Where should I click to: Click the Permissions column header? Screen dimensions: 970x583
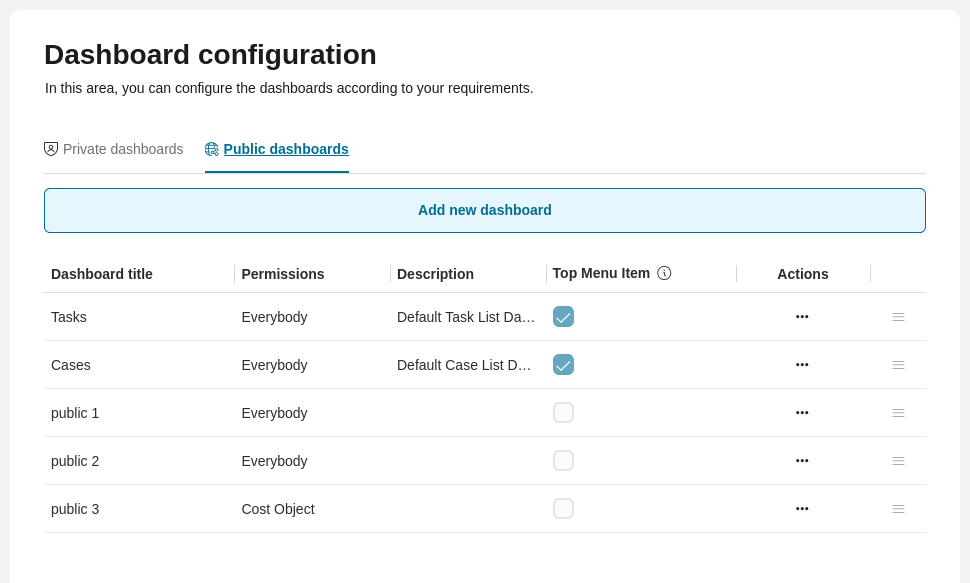point(282,273)
